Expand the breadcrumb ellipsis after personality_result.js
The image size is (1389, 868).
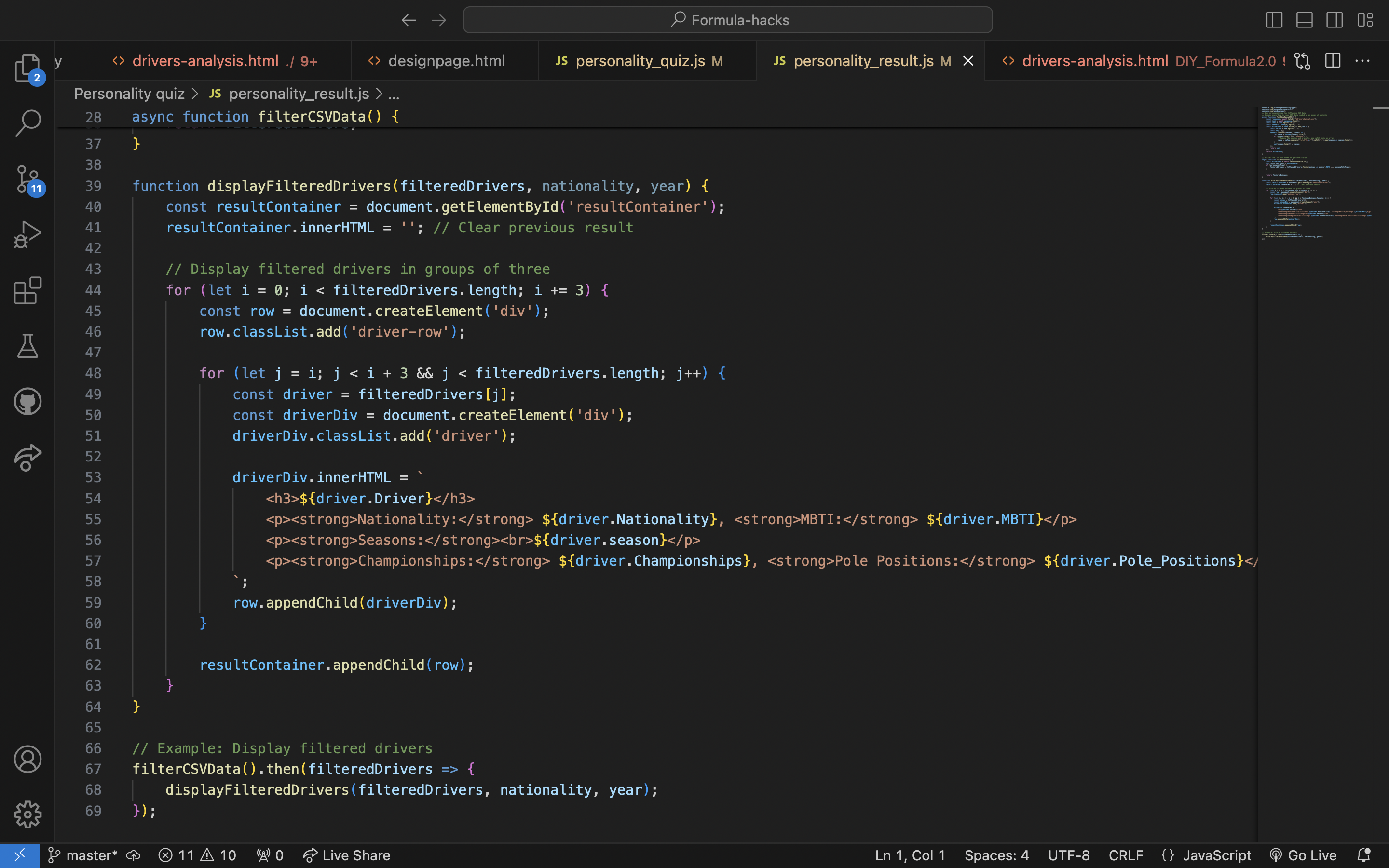(x=394, y=94)
